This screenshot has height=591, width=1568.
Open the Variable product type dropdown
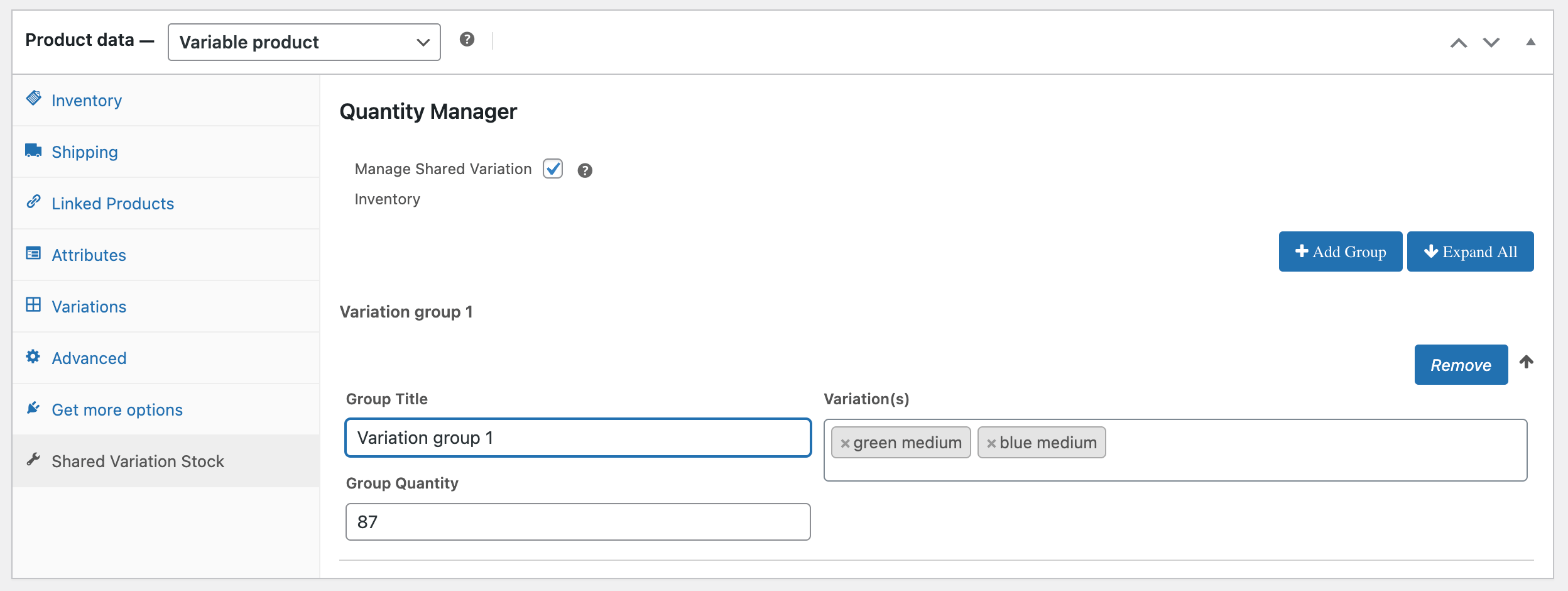(x=304, y=42)
